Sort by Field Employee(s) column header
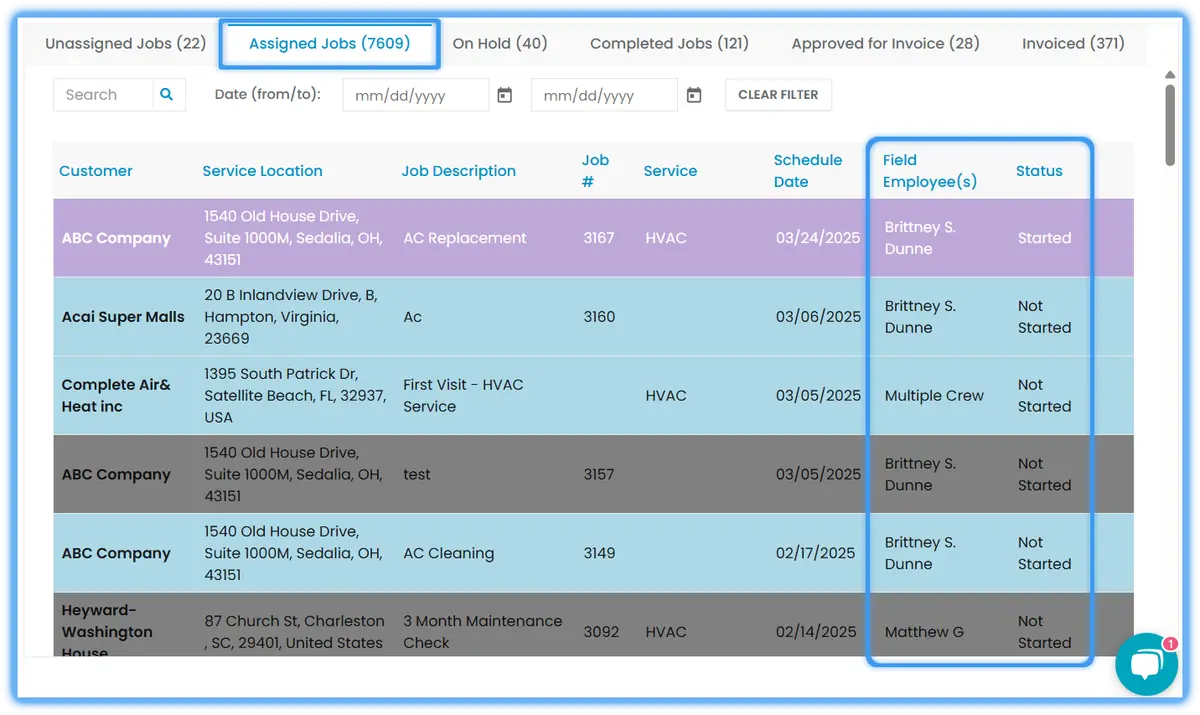Screen dimensions: 1200x715 click(x=930, y=171)
